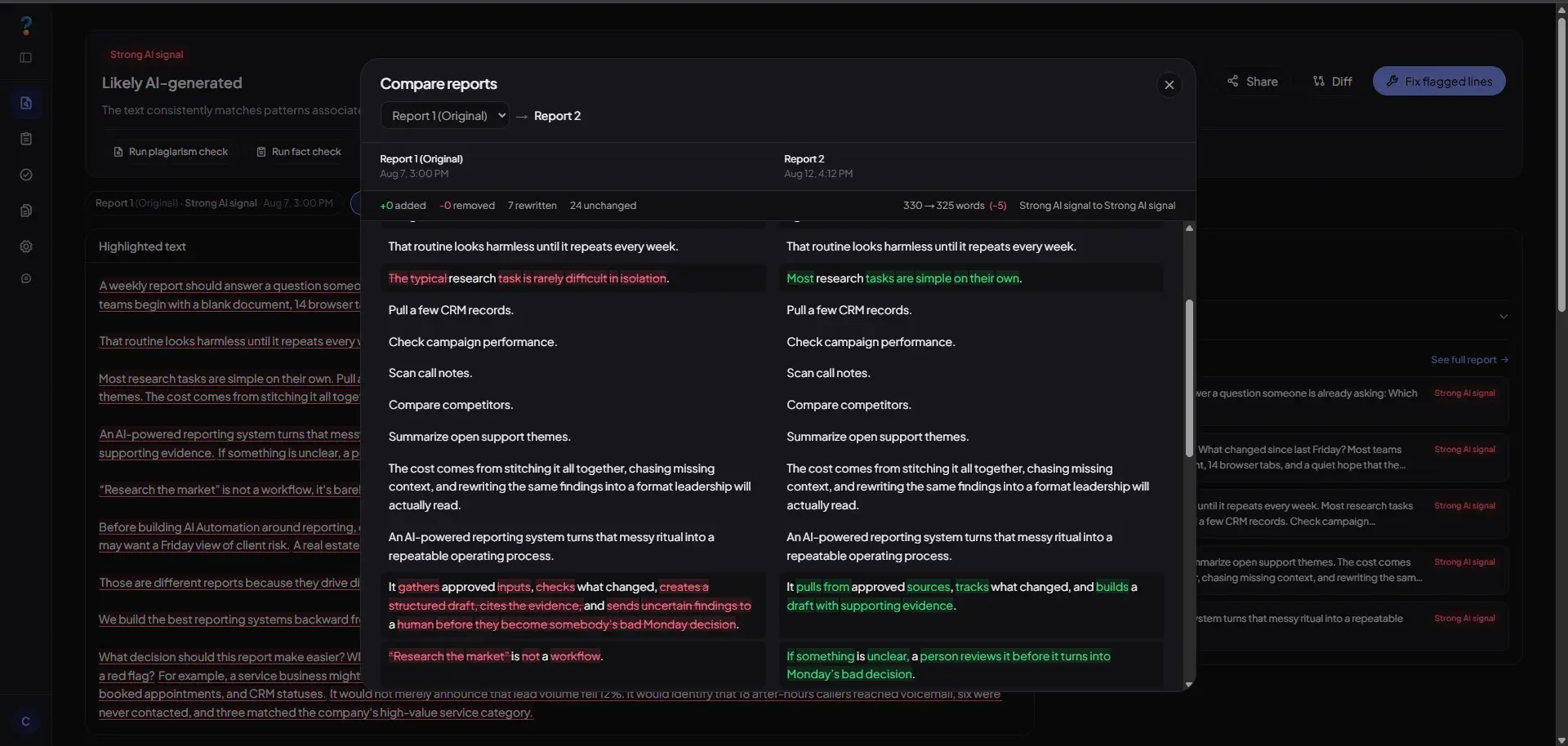Click highlighted line 'We build the best reporting systems'
The image size is (1568, 746).
pos(229,619)
